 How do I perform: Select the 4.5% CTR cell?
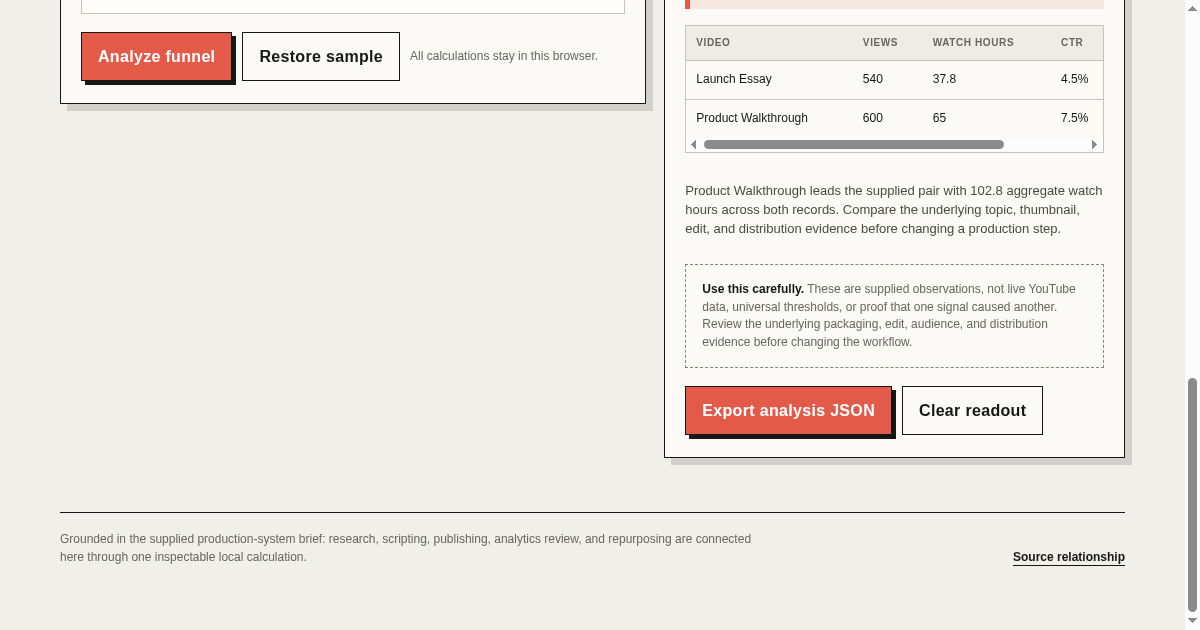tap(1077, 79)
